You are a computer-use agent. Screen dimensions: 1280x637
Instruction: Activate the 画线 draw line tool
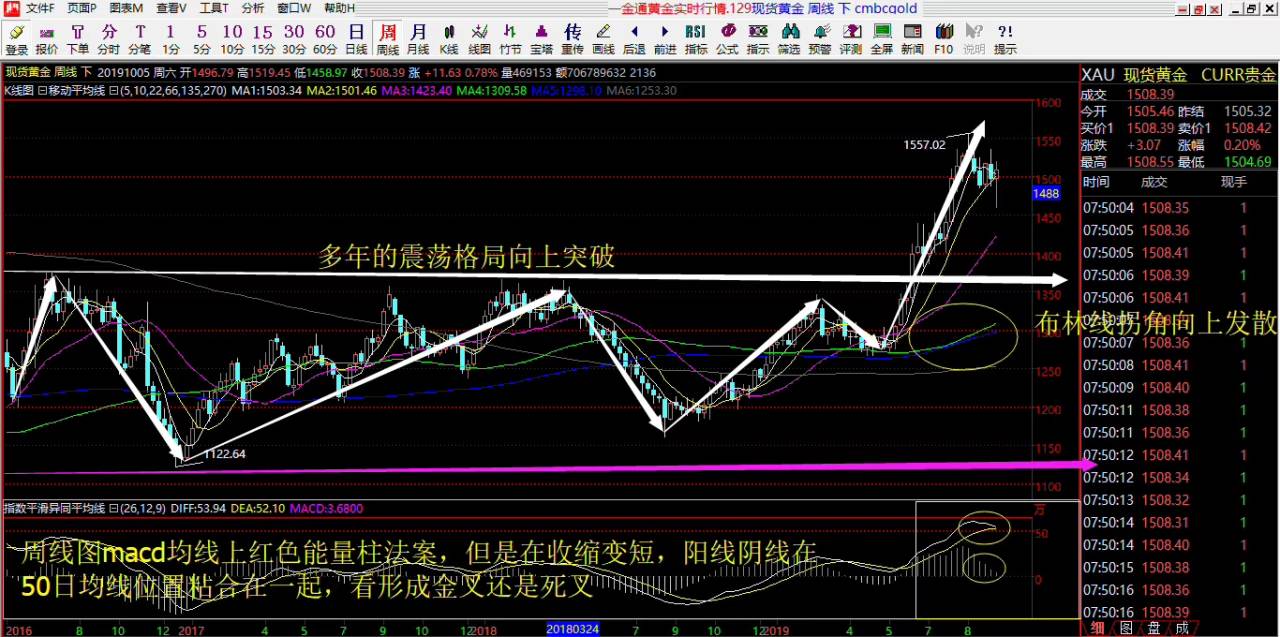pyautogui.click(x=603, y=39)
